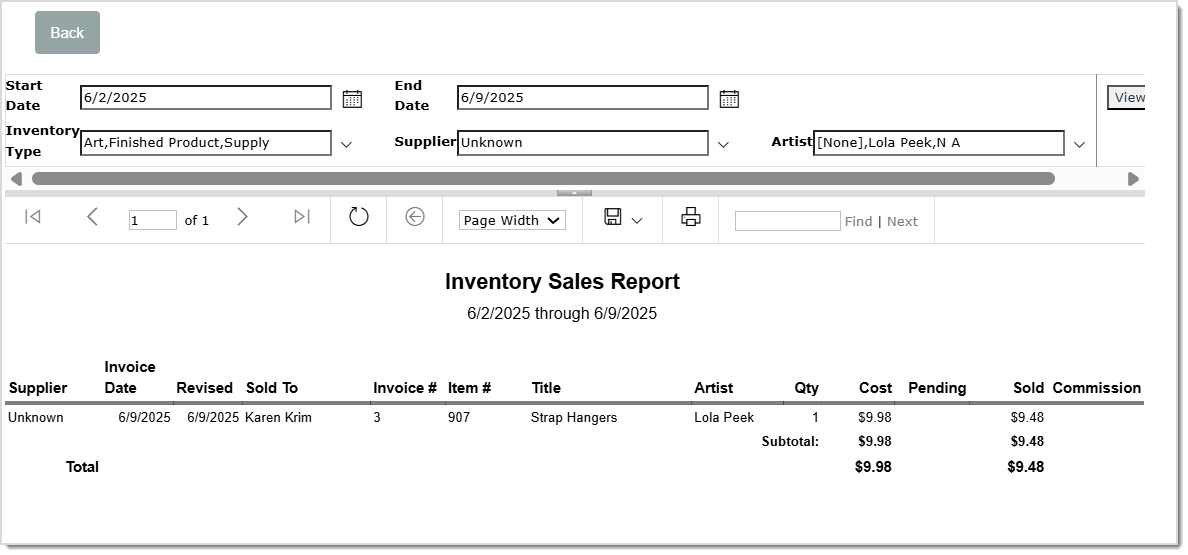Click the Supplier field showing Unknown
The height and width of the screenshot is (555, 1188).
[583, 143]
